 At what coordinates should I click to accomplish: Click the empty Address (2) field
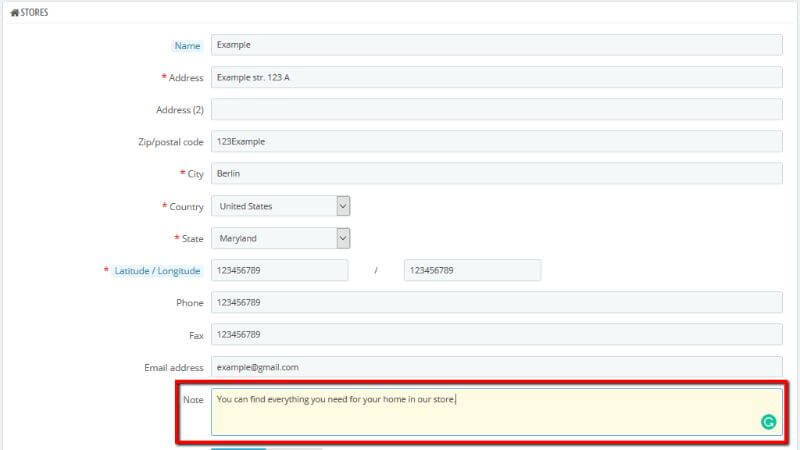pyautogui.click(x=496, y=109)
